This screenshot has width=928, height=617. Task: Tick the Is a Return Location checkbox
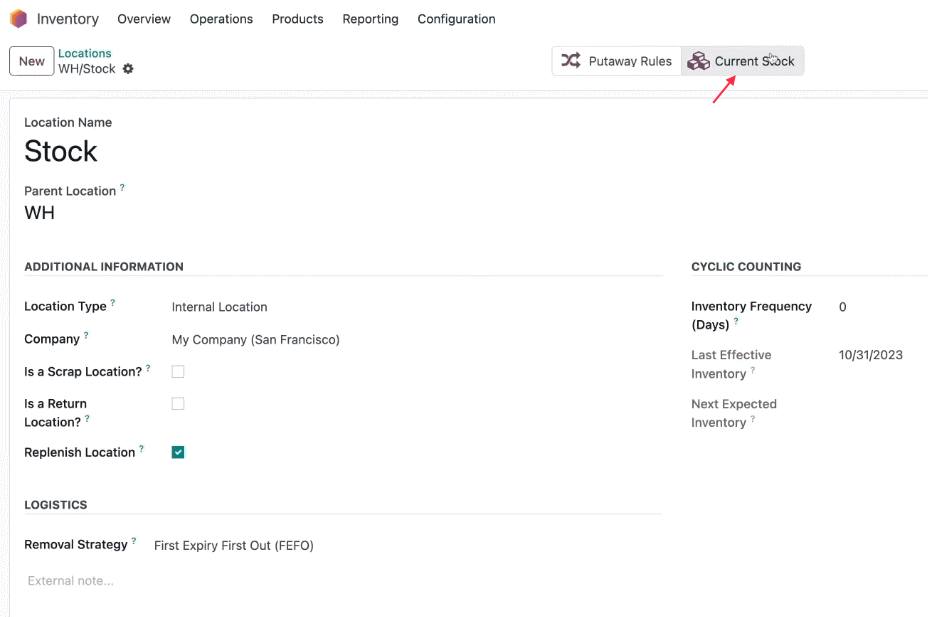coord(178,403)
